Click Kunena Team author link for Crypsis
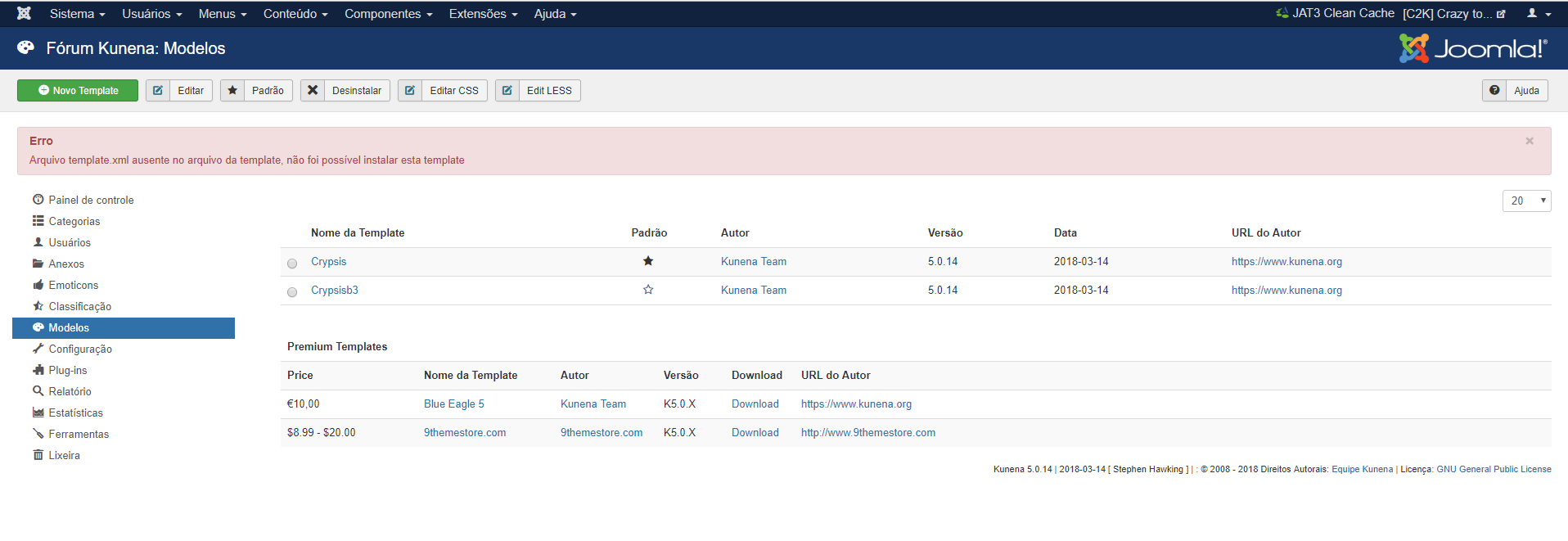The width and height of the screenshot is (1568, 541). tap(753, 262)
